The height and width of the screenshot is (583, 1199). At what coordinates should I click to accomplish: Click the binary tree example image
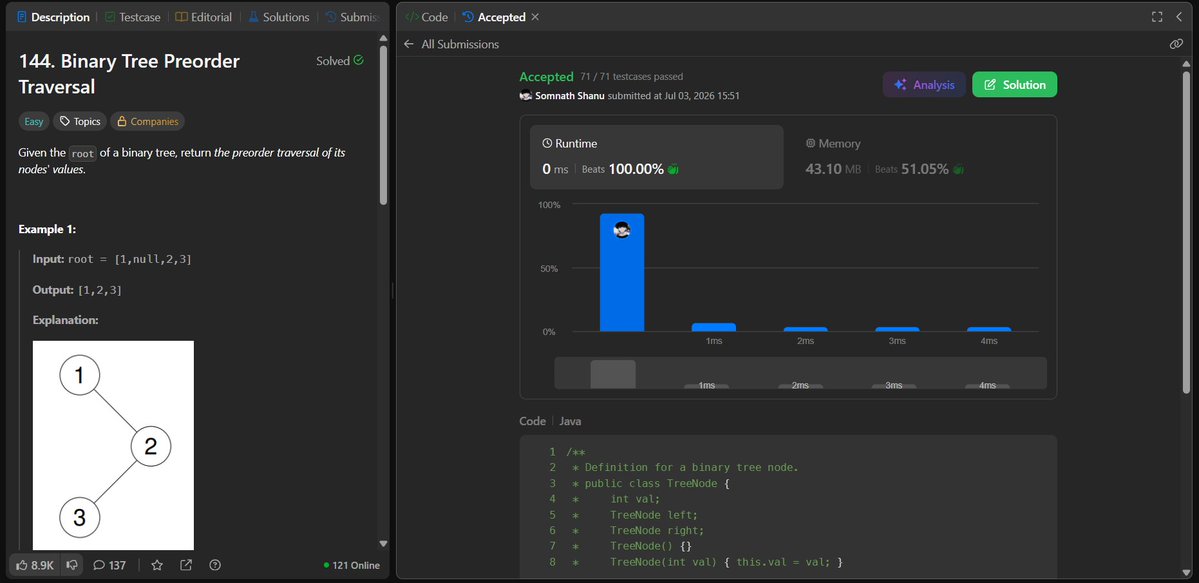pos(113,445)
